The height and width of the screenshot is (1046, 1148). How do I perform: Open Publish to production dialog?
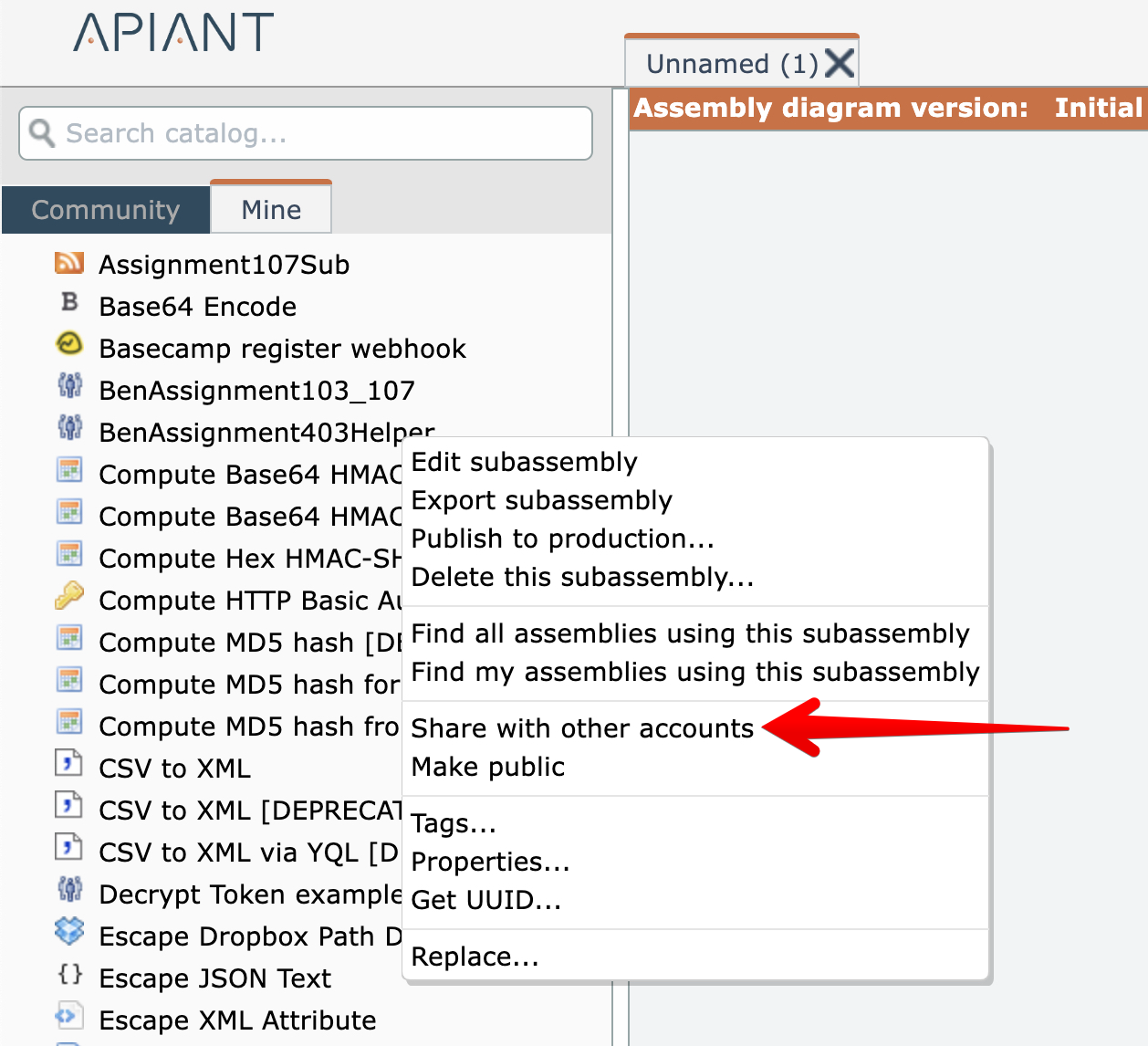click(x=562, y=539)
